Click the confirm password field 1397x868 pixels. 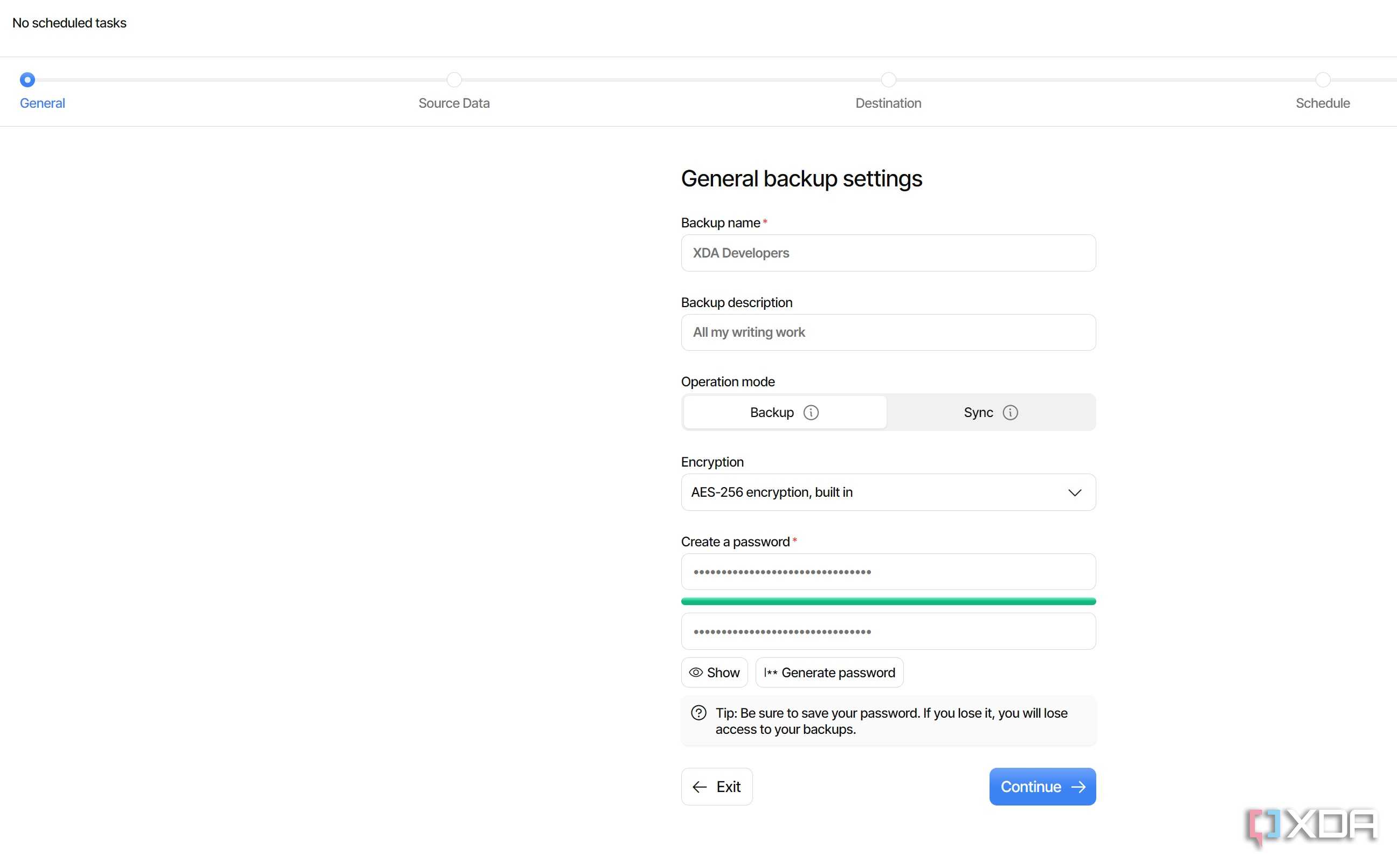(888, 631)
